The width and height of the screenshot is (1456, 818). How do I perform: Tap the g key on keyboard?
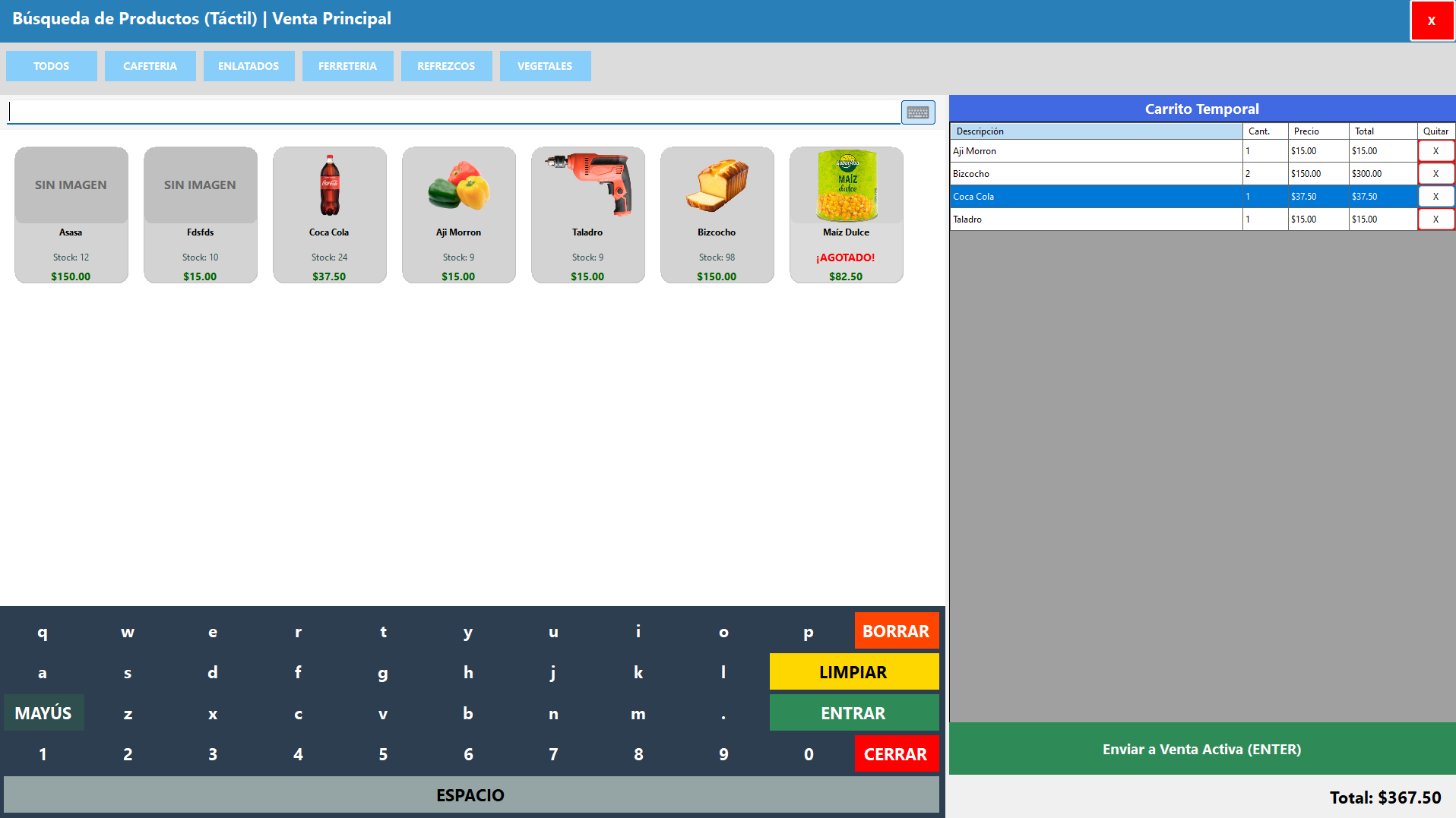(x=383, y=672)
